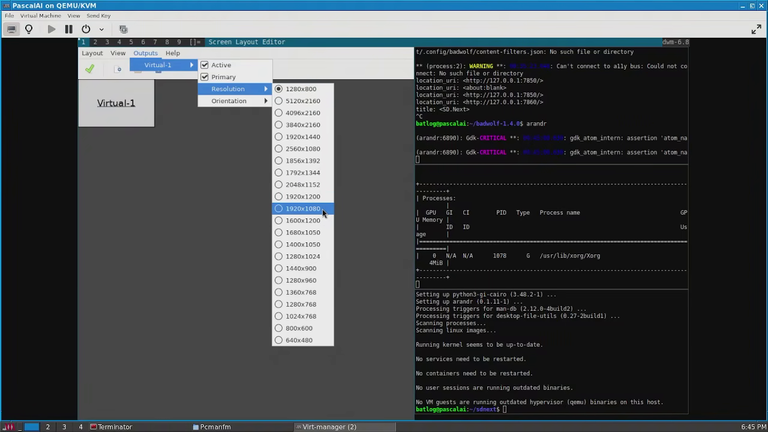Expand the Virtual-1 output submenu
The image size is (768, 432).
pos(164,65)
